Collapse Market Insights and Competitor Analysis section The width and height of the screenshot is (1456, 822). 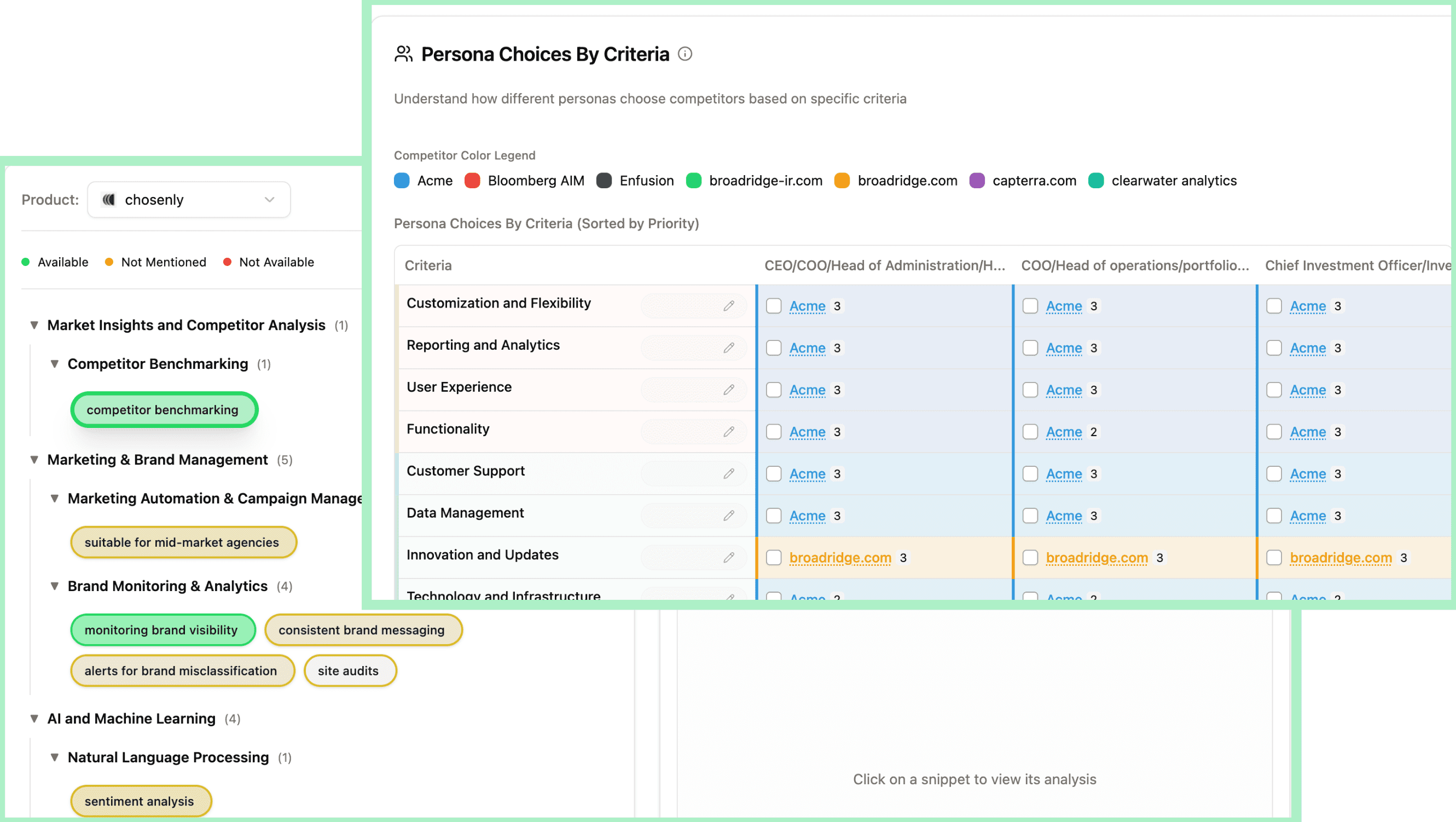pyautogui.click(x=34, y=325)
